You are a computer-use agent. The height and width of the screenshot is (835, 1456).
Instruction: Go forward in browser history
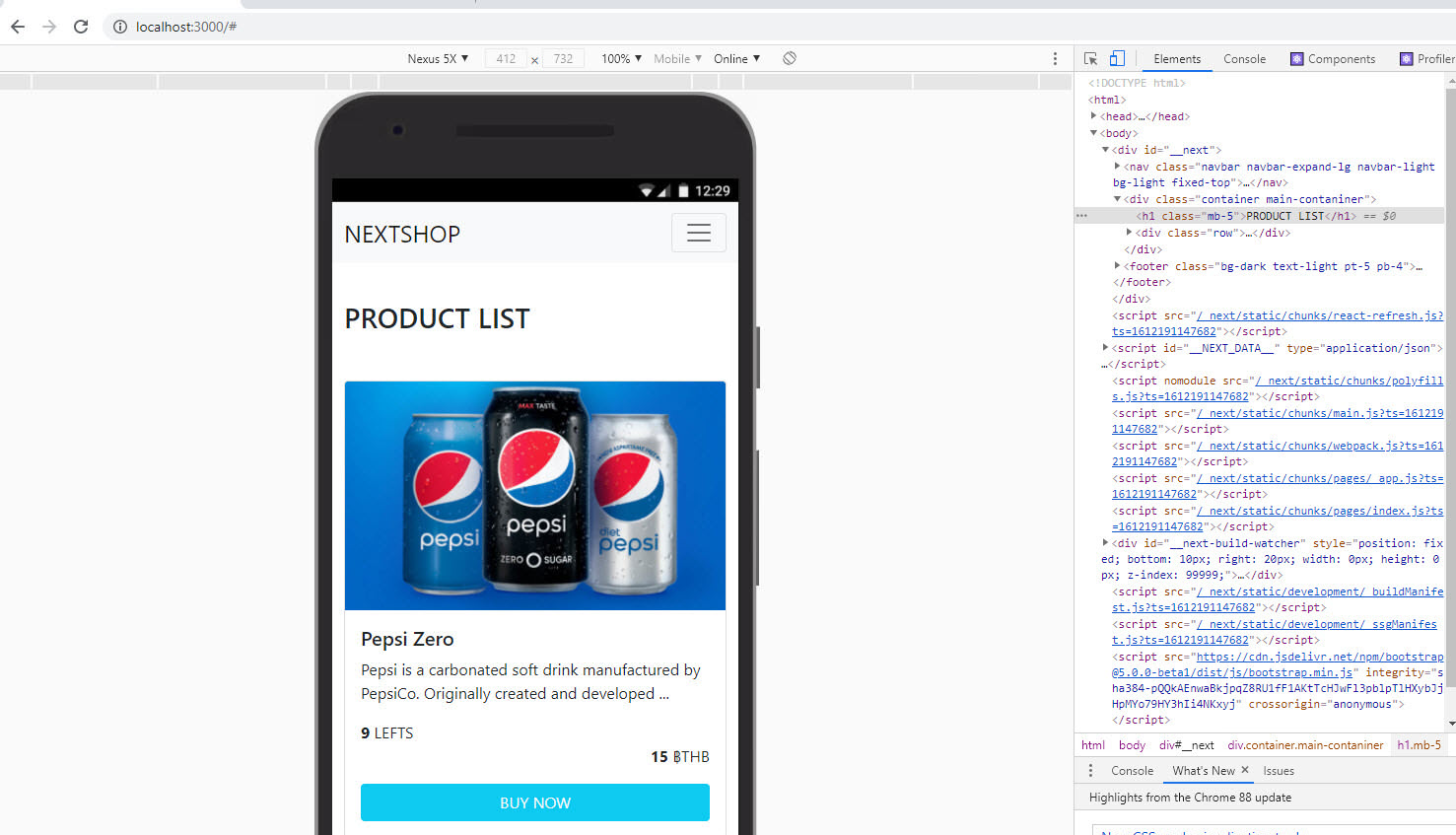49,27
